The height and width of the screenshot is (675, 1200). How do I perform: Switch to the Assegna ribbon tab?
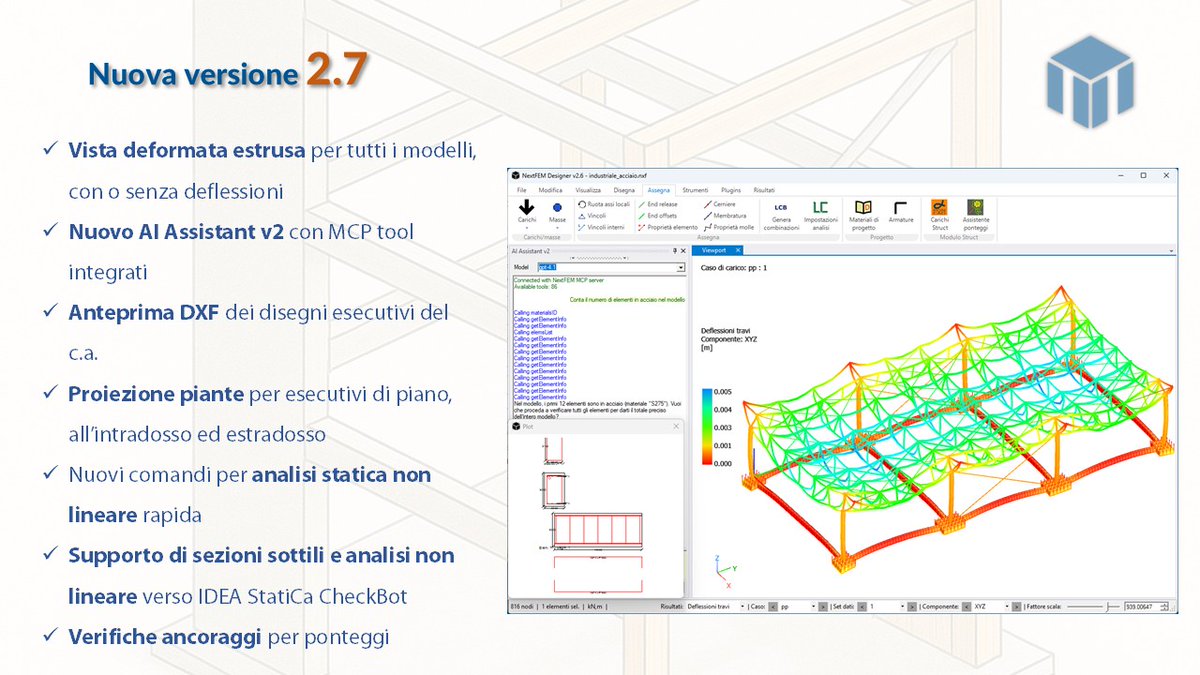[x=659, y=190]
